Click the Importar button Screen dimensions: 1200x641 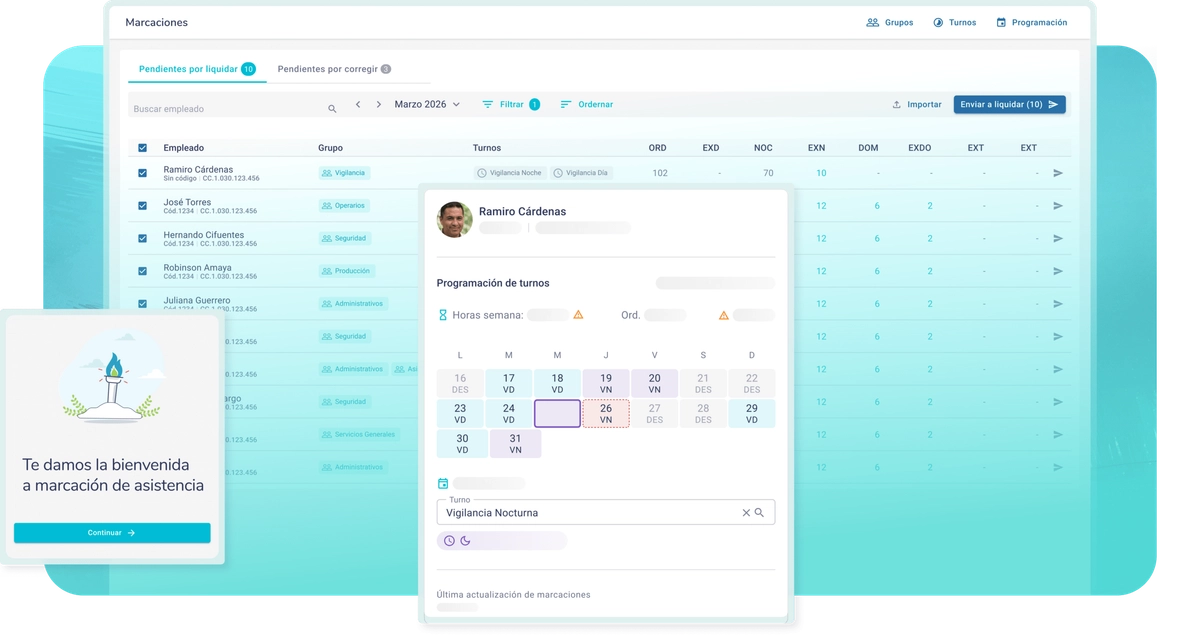tap(917, 104)
